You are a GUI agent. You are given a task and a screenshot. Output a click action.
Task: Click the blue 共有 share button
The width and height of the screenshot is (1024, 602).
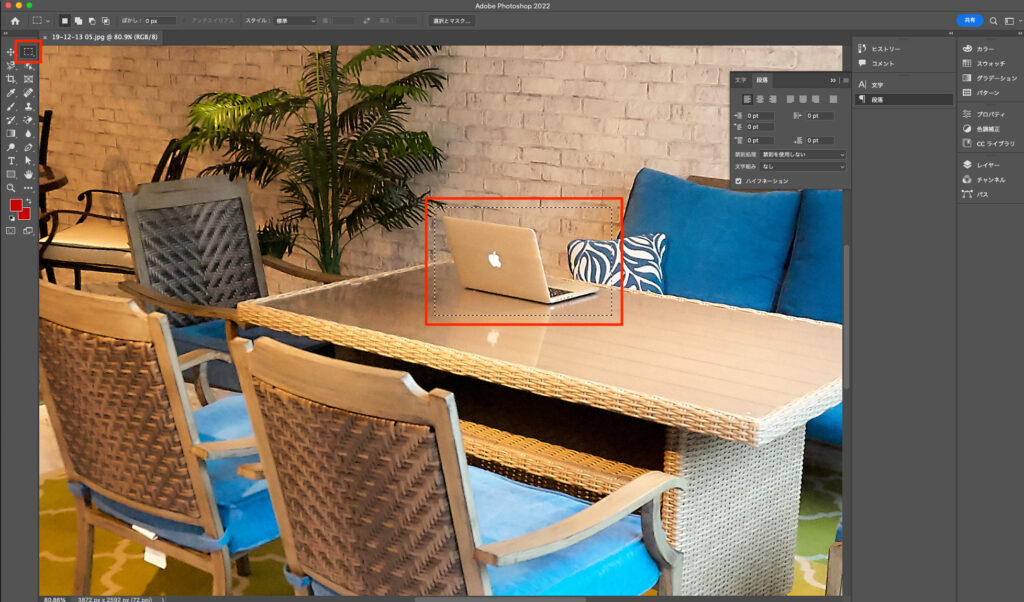969,20
